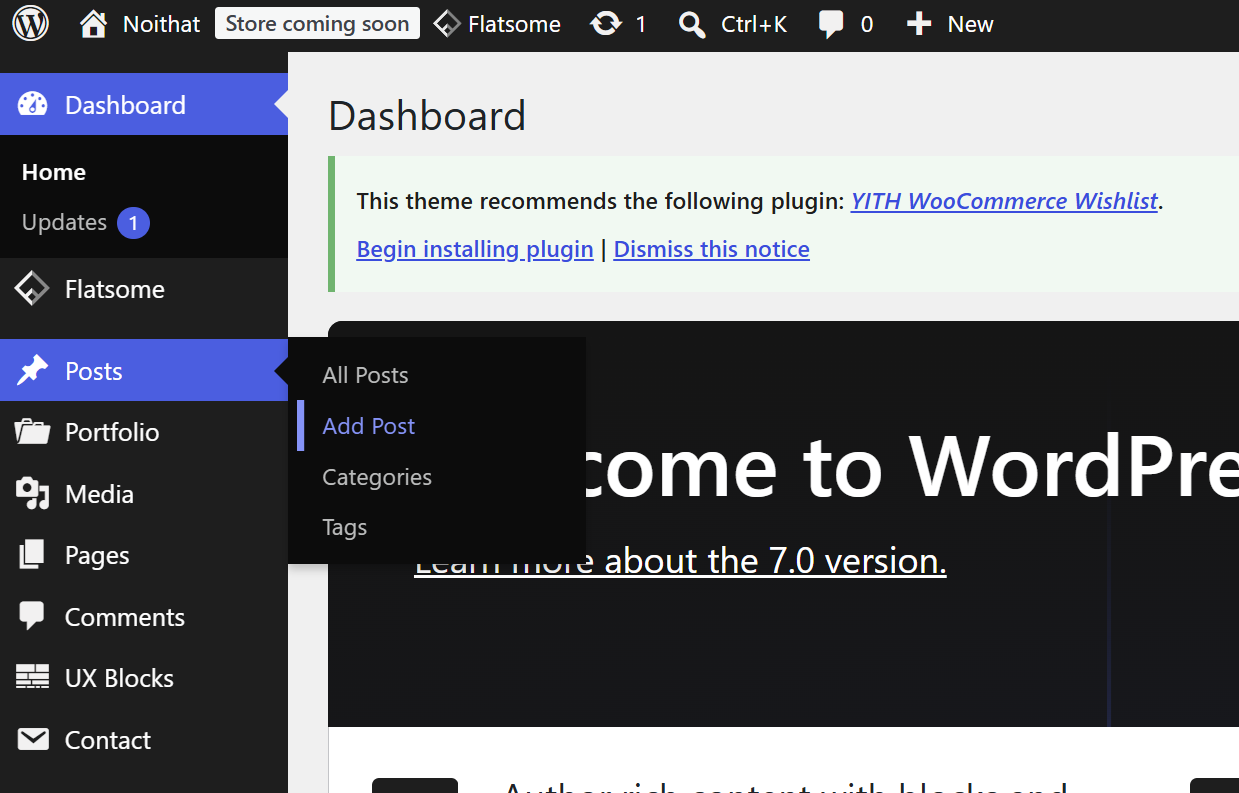Click the Contact envelope icon
The image size is (1239, 793).
32,740
